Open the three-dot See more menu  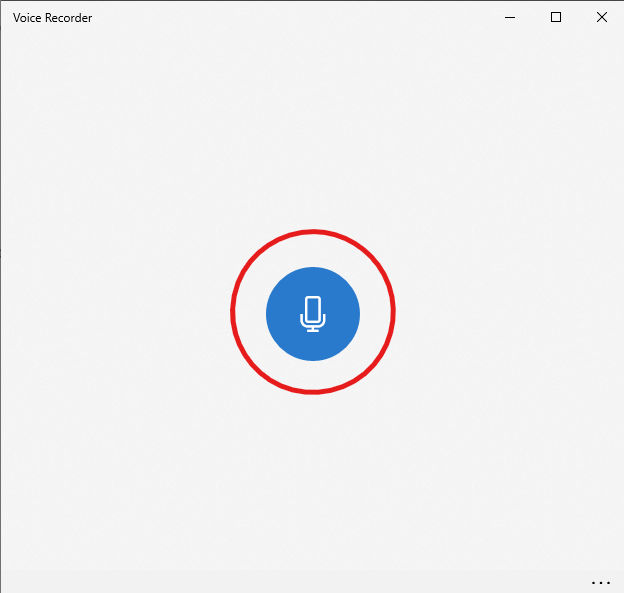(x=601, y=583)
